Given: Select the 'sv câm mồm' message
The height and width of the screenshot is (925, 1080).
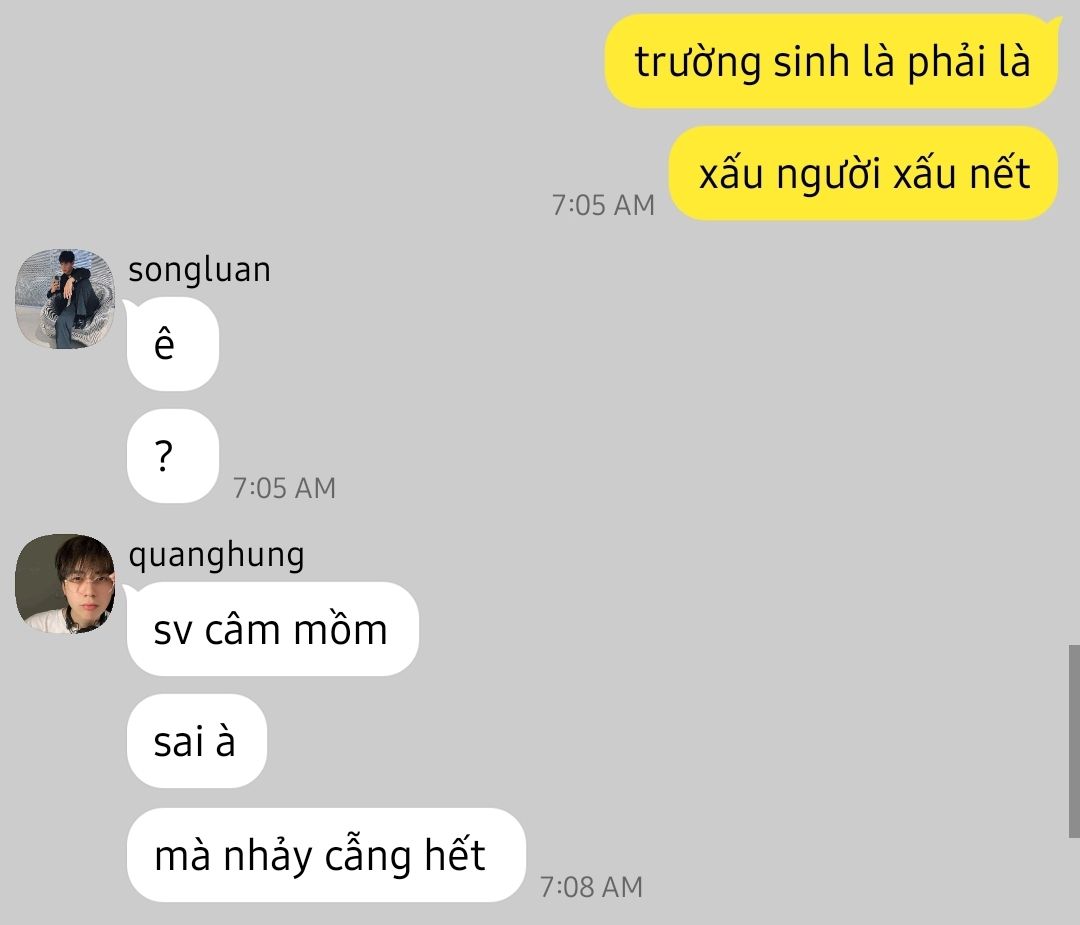Looking at the screenshot, I should tap(273, 629).
